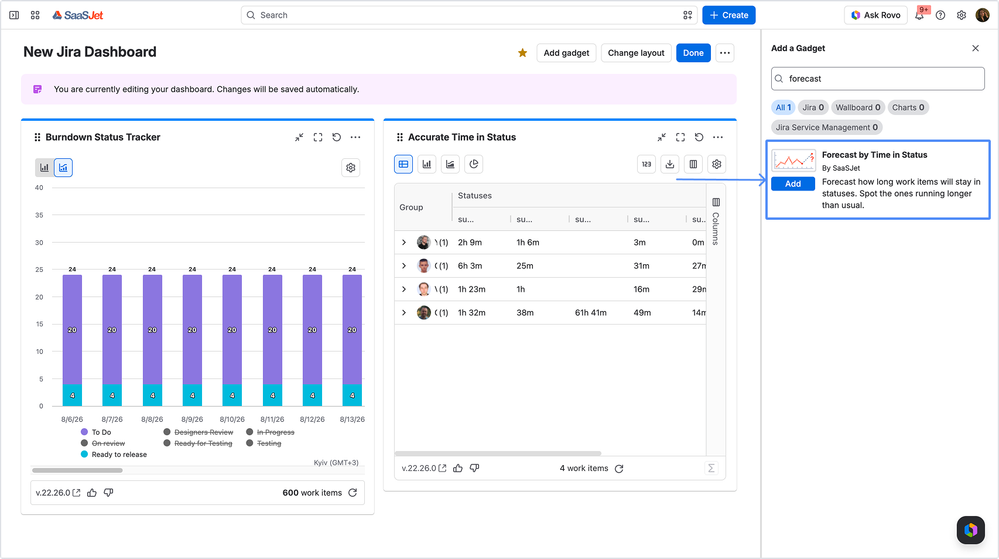Screen dimensions: 999x559
Task: Click the Burndown horizontal scrollbar
Action: point(77,470)
